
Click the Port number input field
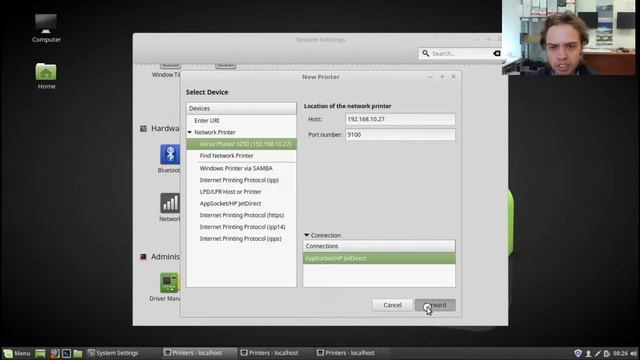click(x=400, y=135)
